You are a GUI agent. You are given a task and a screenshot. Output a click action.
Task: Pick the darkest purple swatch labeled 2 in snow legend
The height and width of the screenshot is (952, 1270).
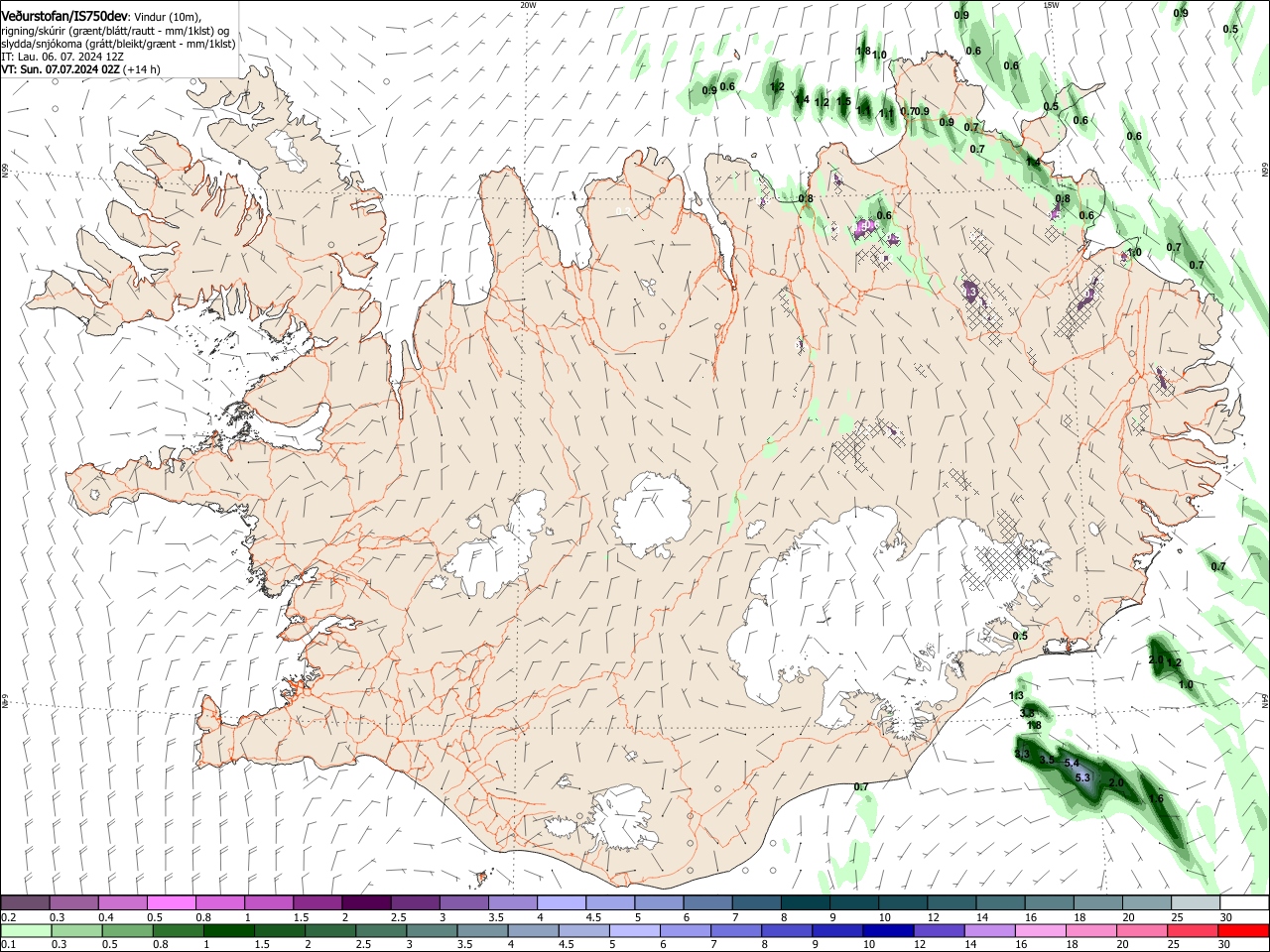click(365, 902)
